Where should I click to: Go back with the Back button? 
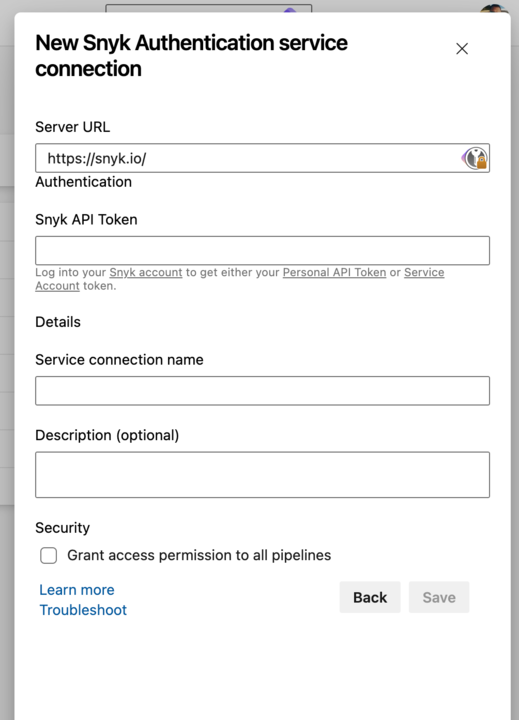[x=370, y=597]
